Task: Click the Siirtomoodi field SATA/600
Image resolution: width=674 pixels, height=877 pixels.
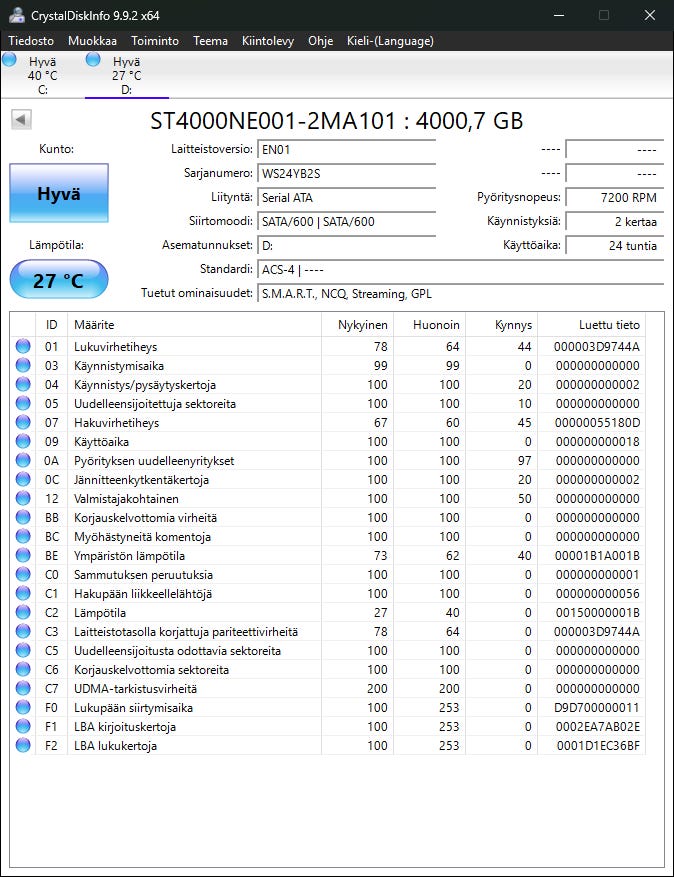Action: pyautogui.click(x=346, y=222)
